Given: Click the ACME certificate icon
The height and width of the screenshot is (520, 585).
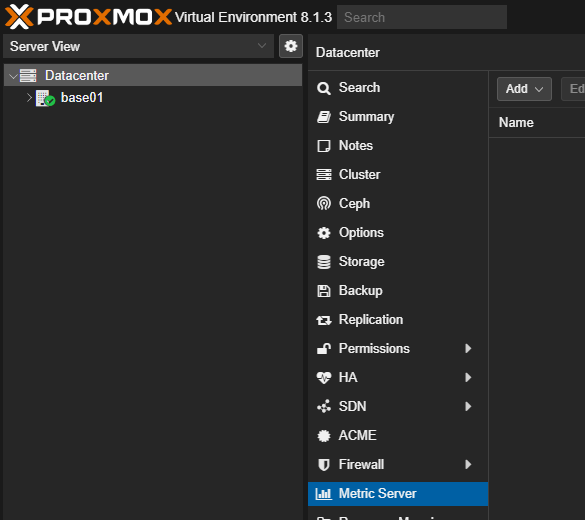Looking at the screenshot, I should click(x=323, y=436).
